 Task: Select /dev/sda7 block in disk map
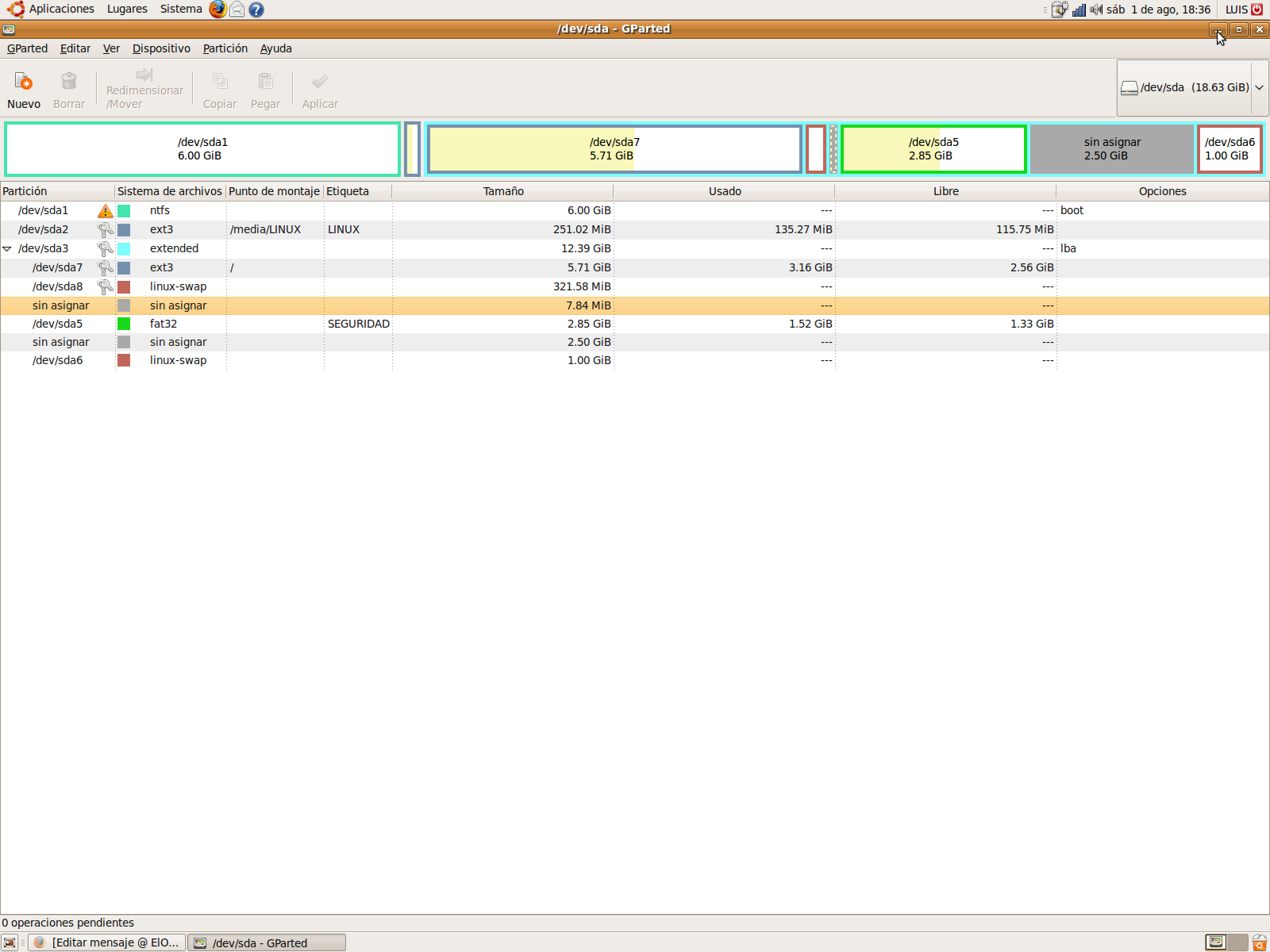[x=614, y=149]
